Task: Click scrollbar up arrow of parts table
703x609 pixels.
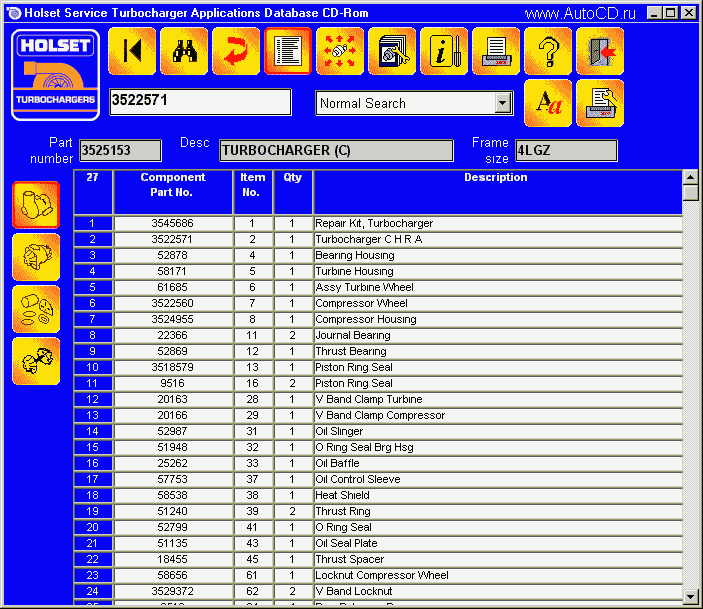Action: [691, 177]
